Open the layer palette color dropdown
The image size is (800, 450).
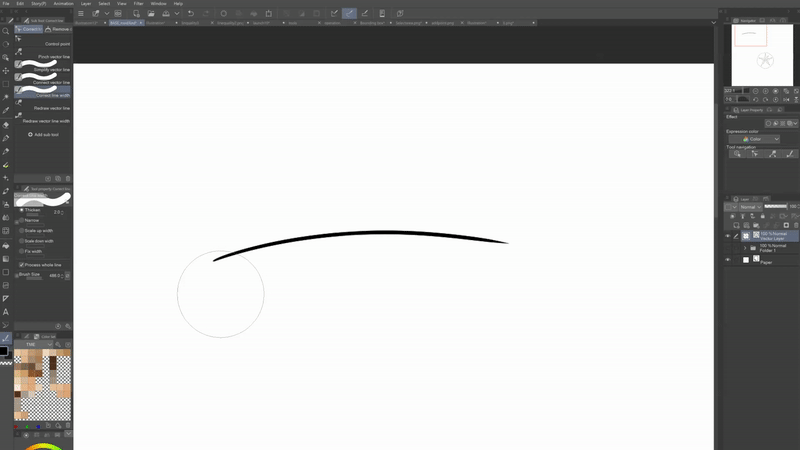731,207
